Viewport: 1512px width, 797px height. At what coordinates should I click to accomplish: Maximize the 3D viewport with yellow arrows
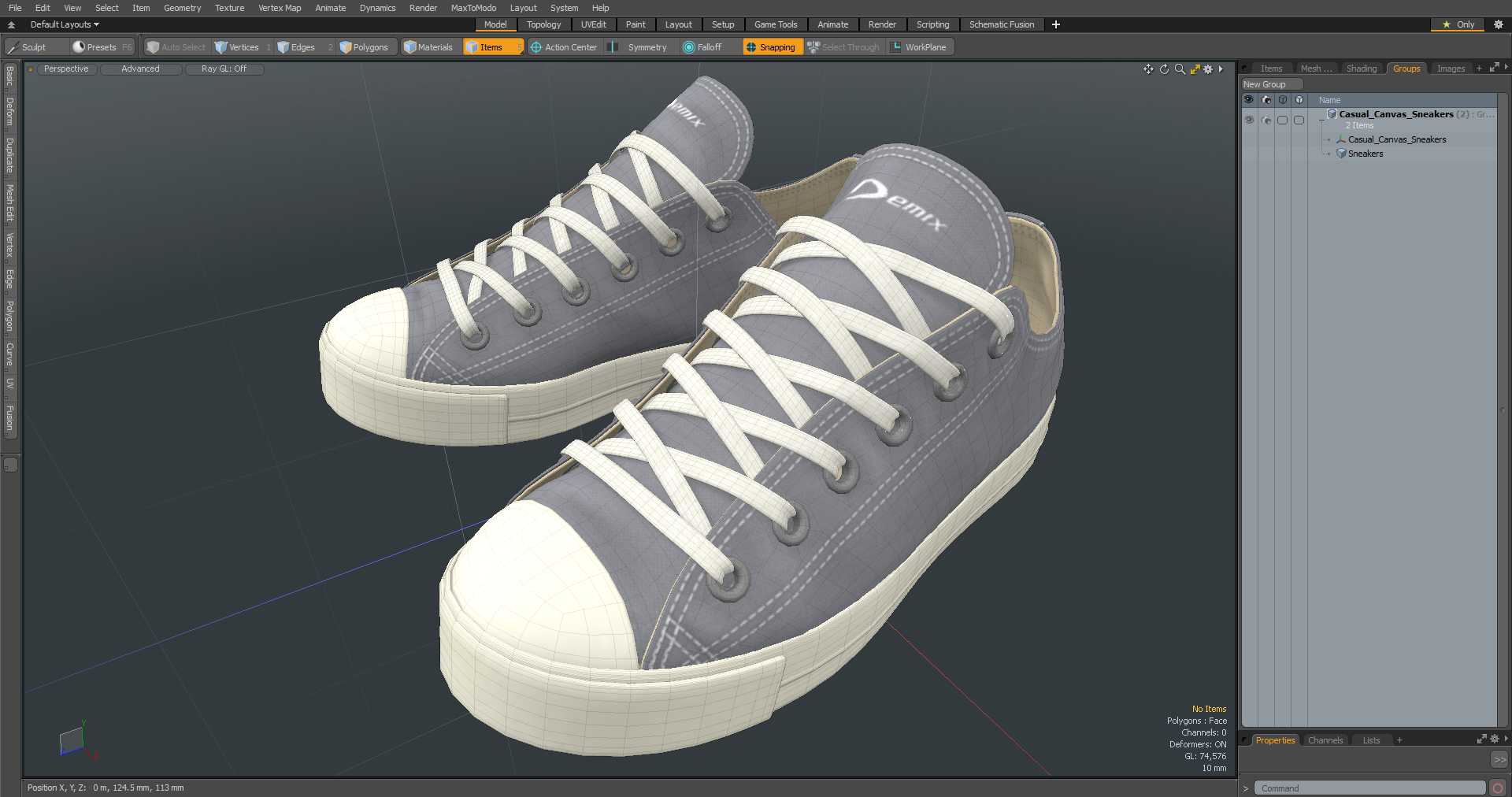tap(1195, 69)
